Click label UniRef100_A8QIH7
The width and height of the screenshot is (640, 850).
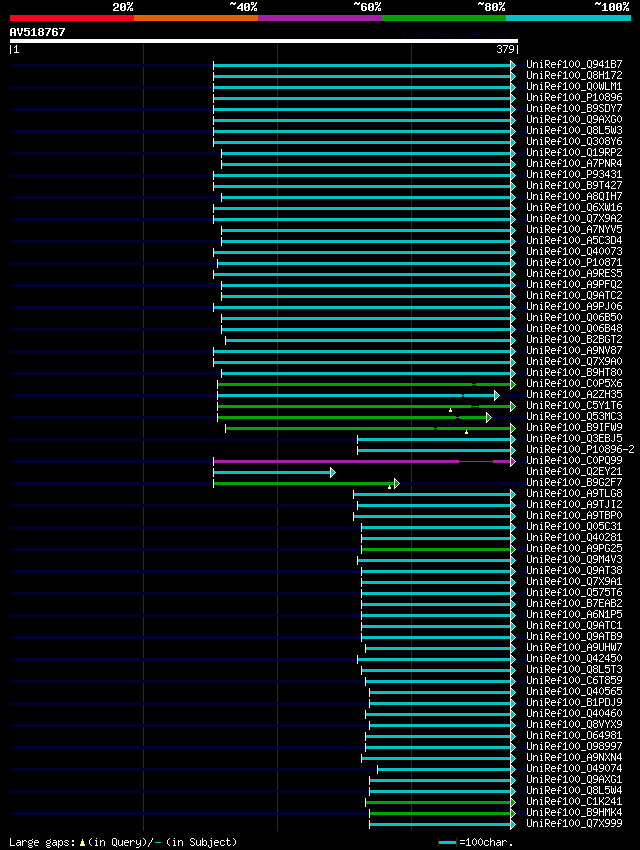(x=574, y=197)
